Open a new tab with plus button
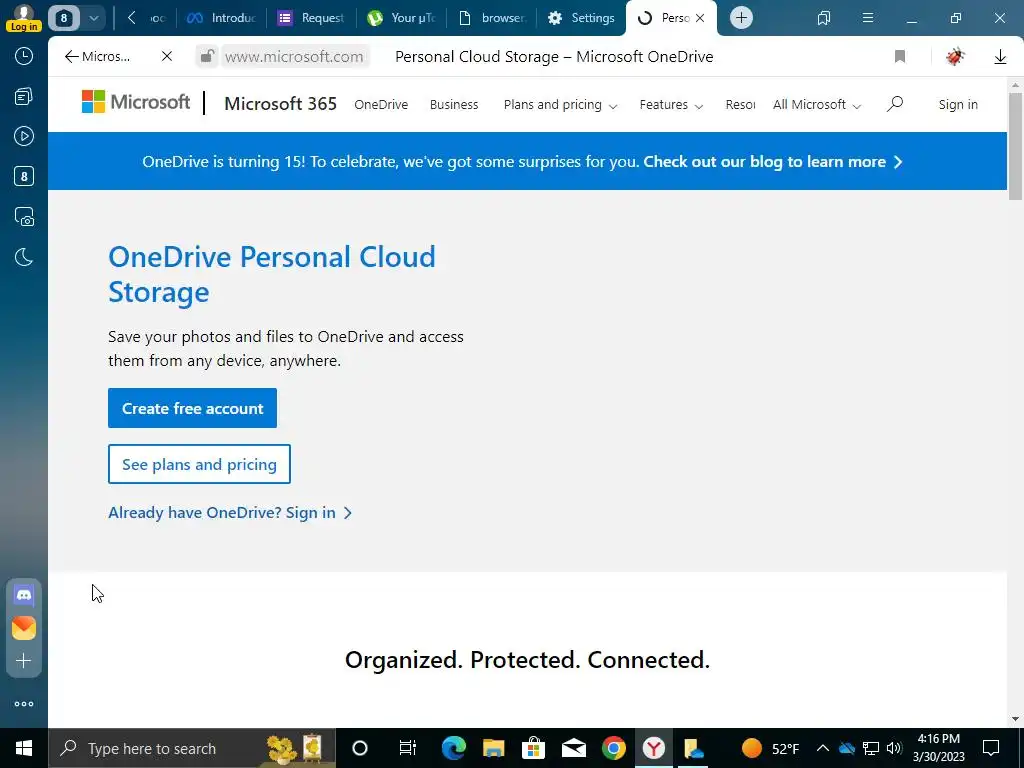This screenshot has height=768, width=1024. coord(741,18)
